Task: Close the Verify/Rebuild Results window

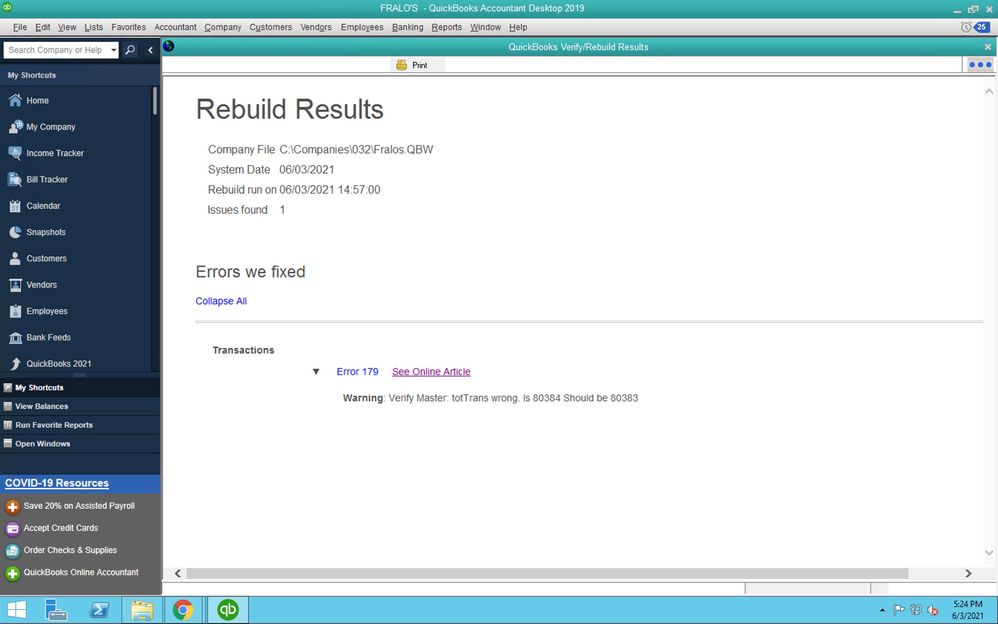Action: (x=988, y=47)
